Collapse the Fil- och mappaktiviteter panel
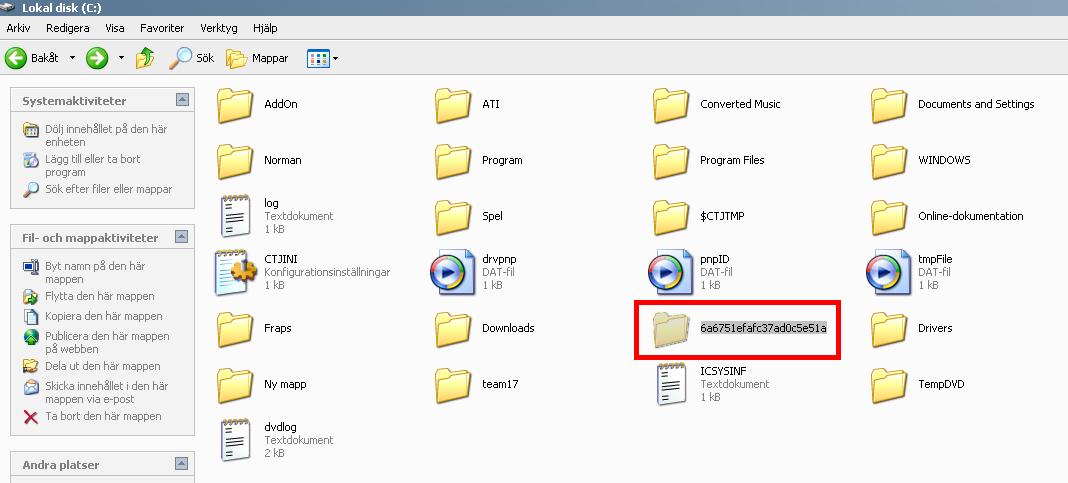 click(x=182, y=236)
